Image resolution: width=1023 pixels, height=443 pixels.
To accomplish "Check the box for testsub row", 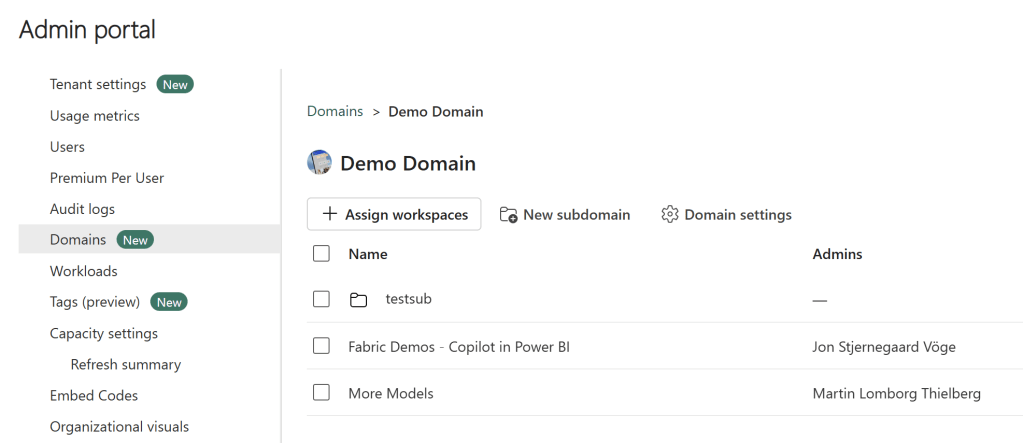I will pyautogui.click(x=321, y=299).
